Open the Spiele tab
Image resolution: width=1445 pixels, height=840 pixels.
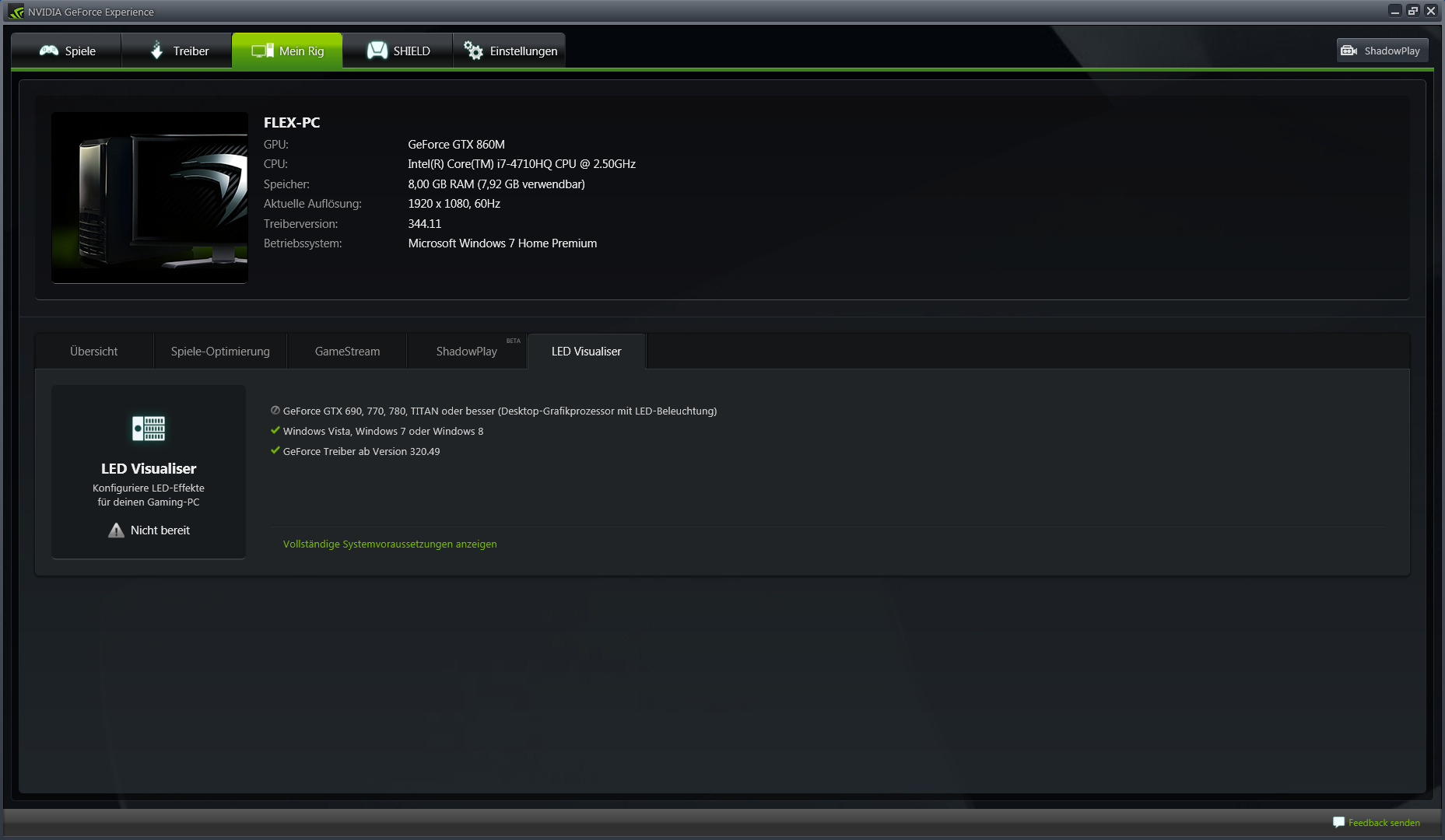pyautogui.click(x=67, y=51)
